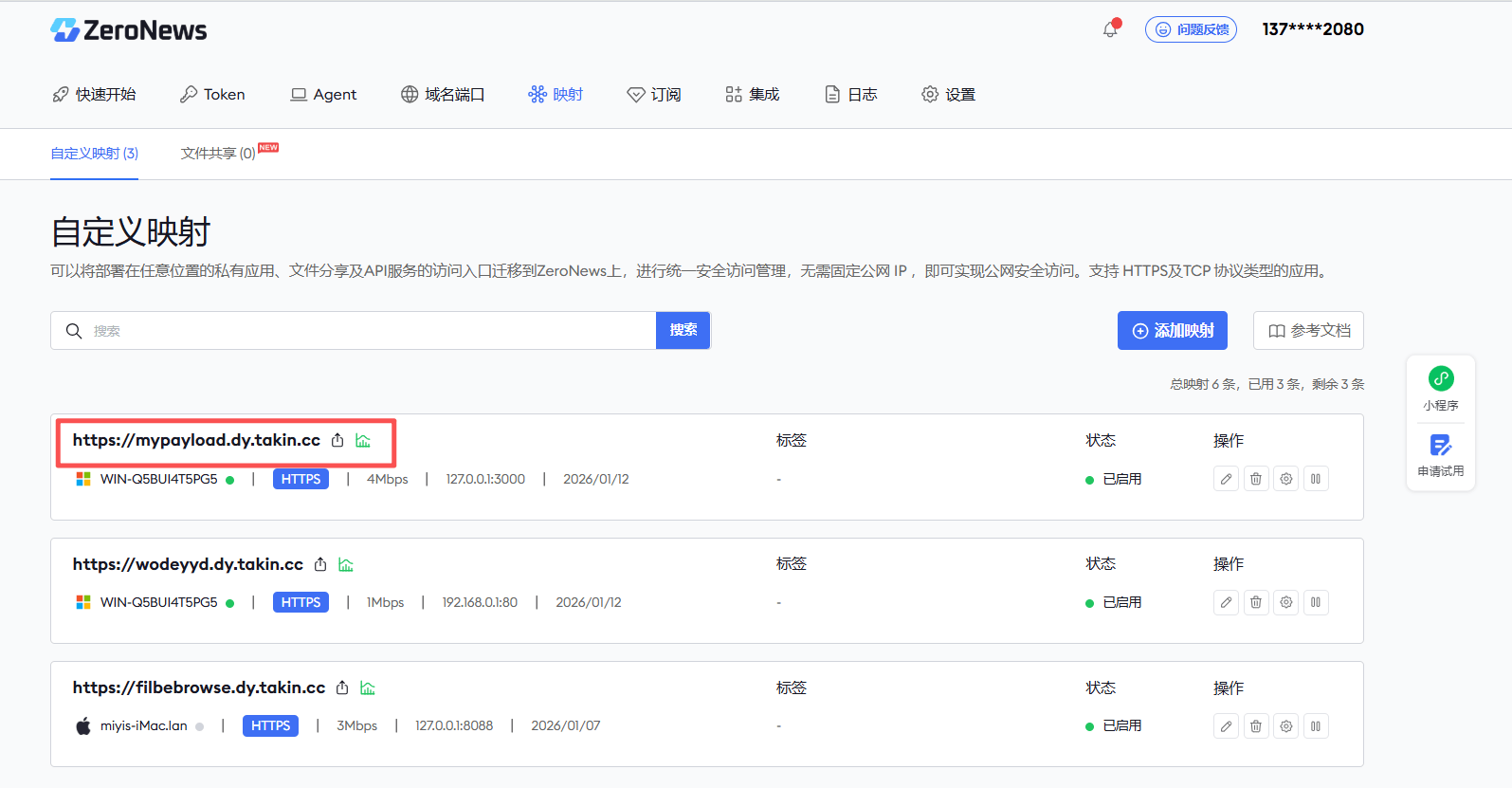Screen dimensions: 1512x788
Task: Open account menu 137****2080
Action: tap(1313, 29)
